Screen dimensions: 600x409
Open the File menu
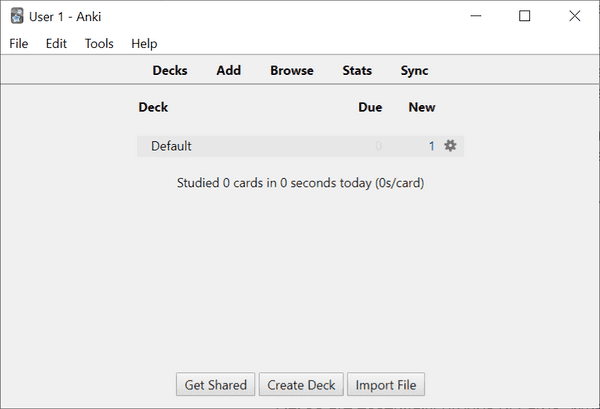[x=19, y=44]
